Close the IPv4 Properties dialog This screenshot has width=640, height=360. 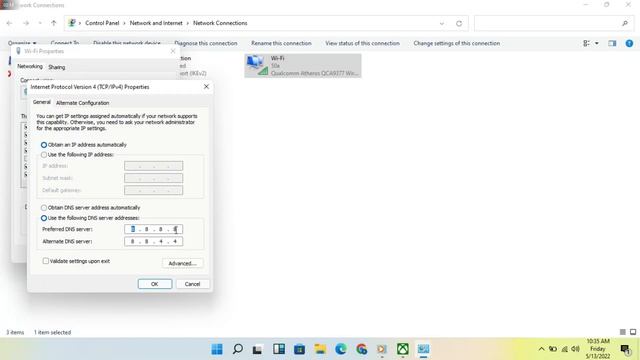point(206,87)
